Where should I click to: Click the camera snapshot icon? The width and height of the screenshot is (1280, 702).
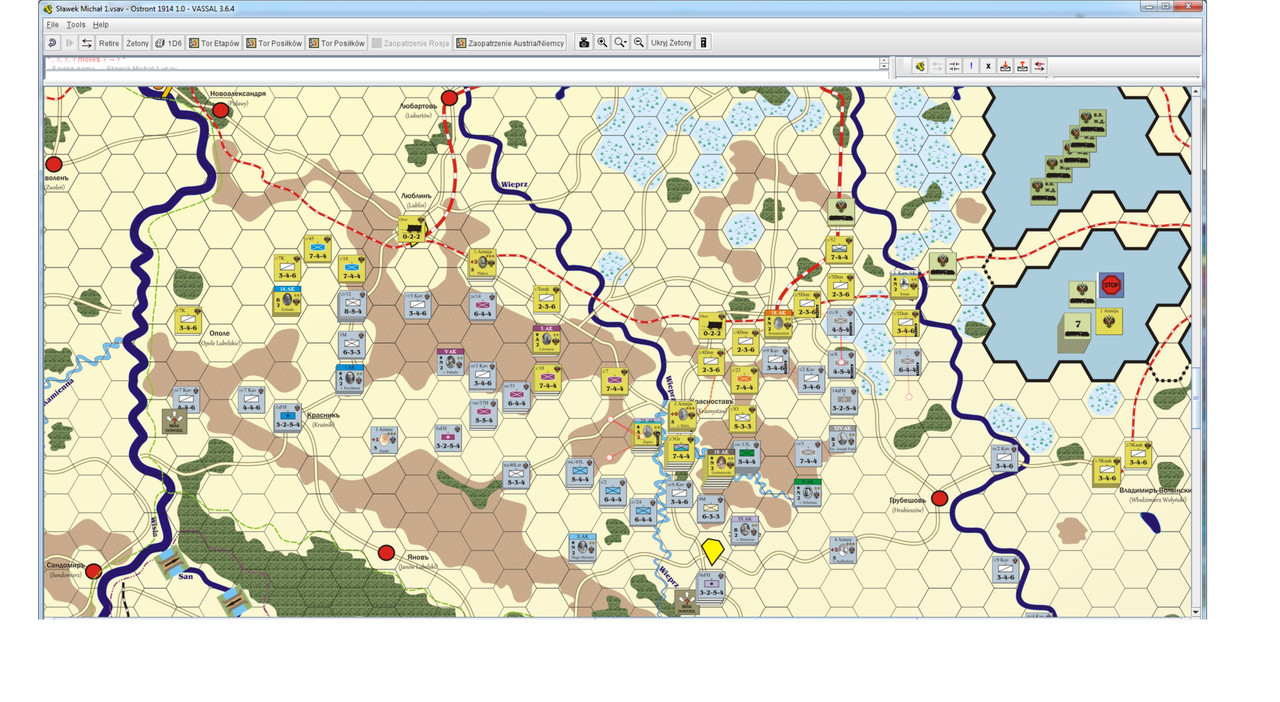click(585, 43)
